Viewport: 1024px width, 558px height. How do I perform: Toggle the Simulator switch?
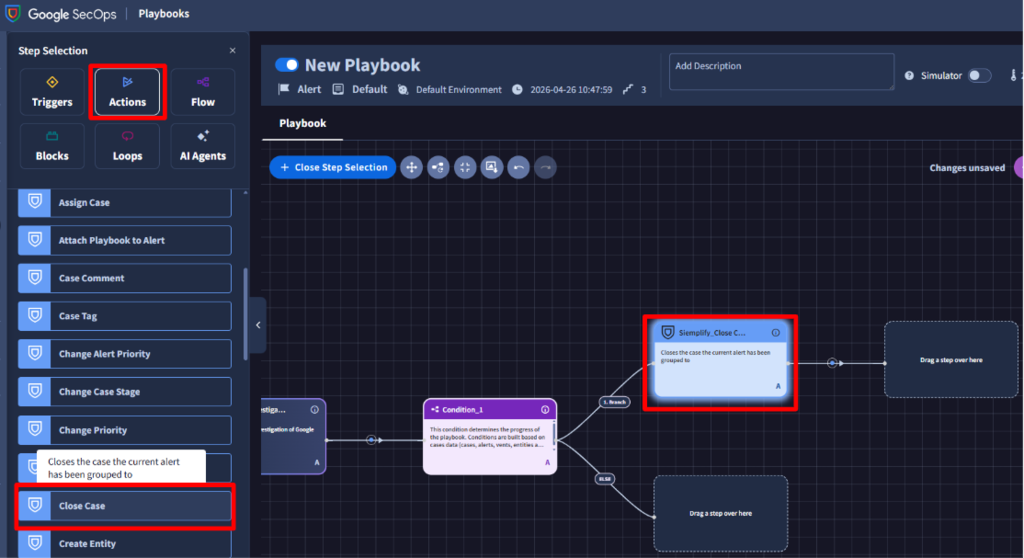(979, 76)
